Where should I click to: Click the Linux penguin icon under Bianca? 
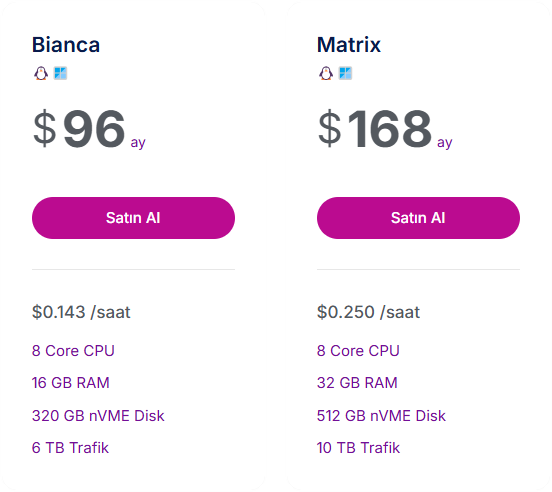[41, 74]
